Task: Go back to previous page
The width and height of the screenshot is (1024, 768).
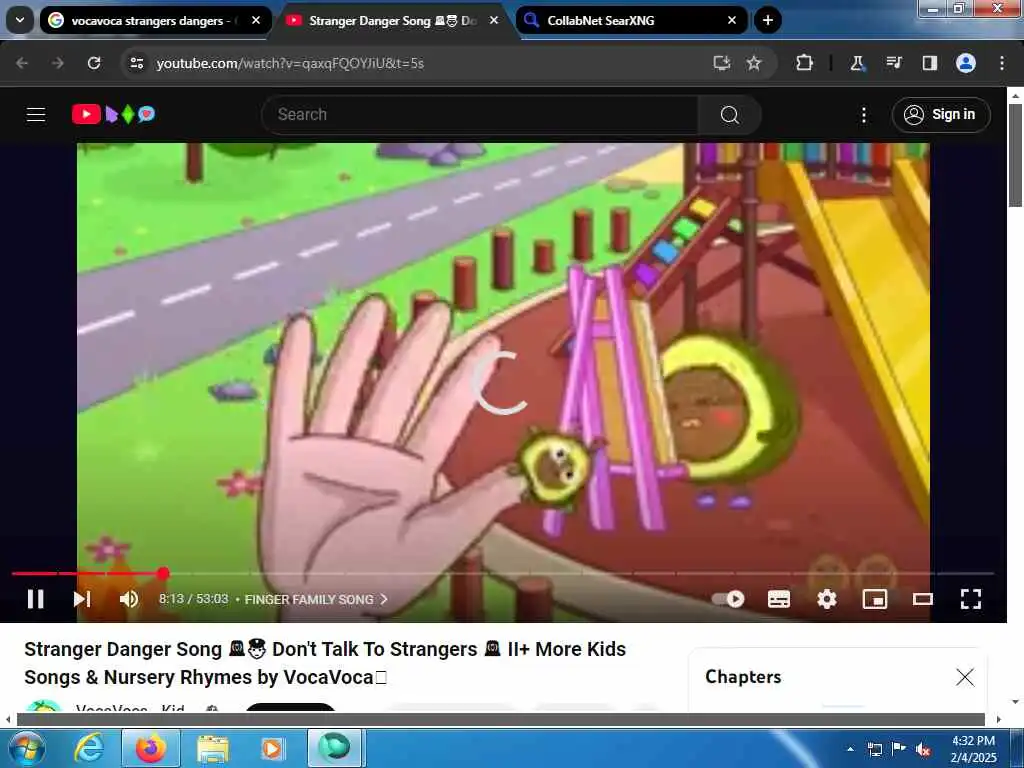Action: tap(22, 63)
